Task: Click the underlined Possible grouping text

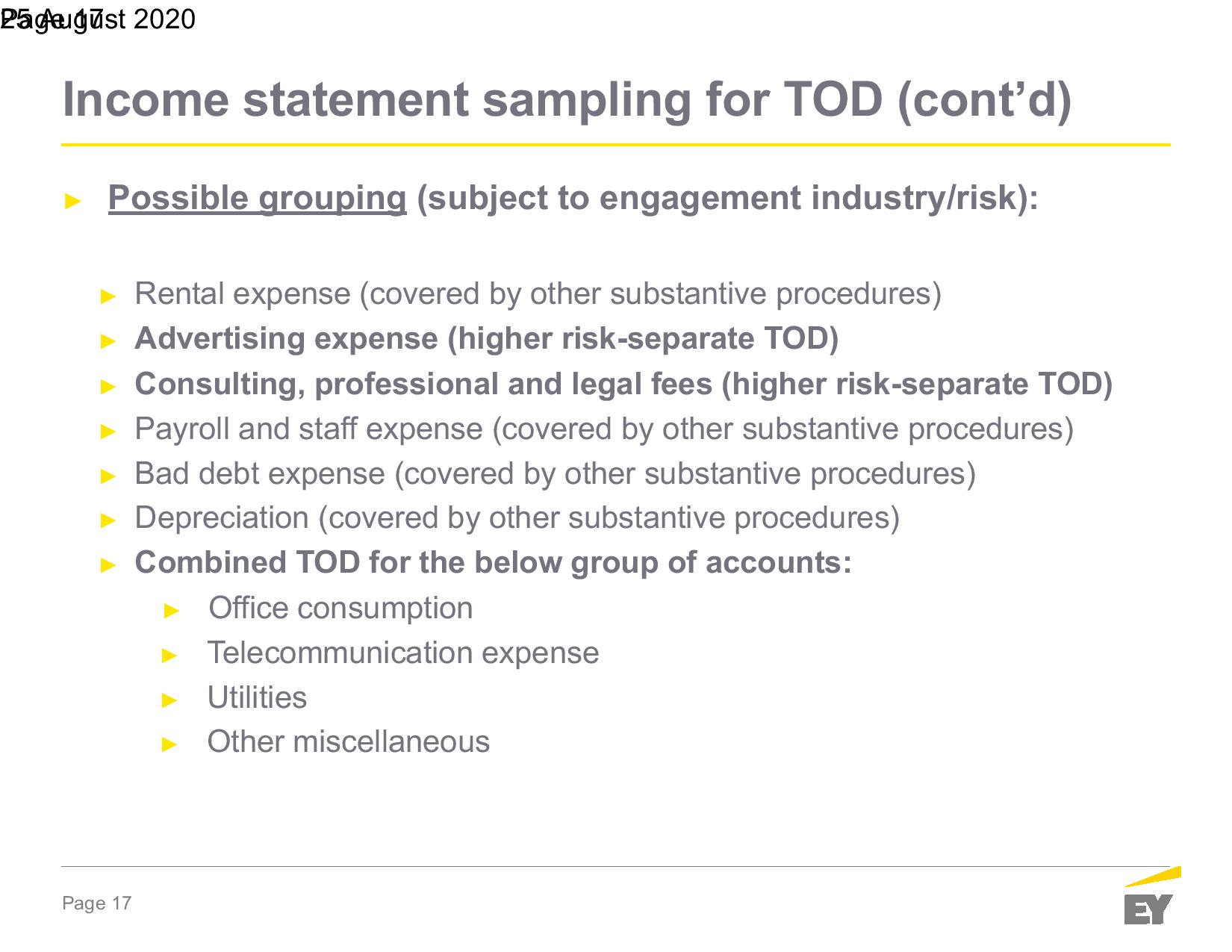Action: (258, 198)
